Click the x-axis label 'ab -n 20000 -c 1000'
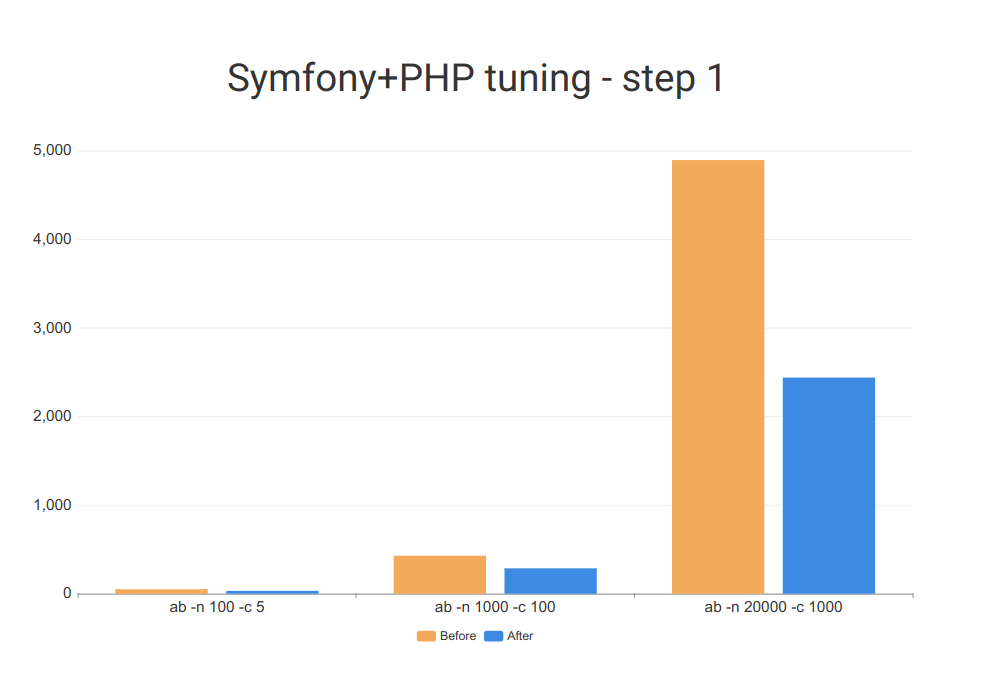 point(773,607)
